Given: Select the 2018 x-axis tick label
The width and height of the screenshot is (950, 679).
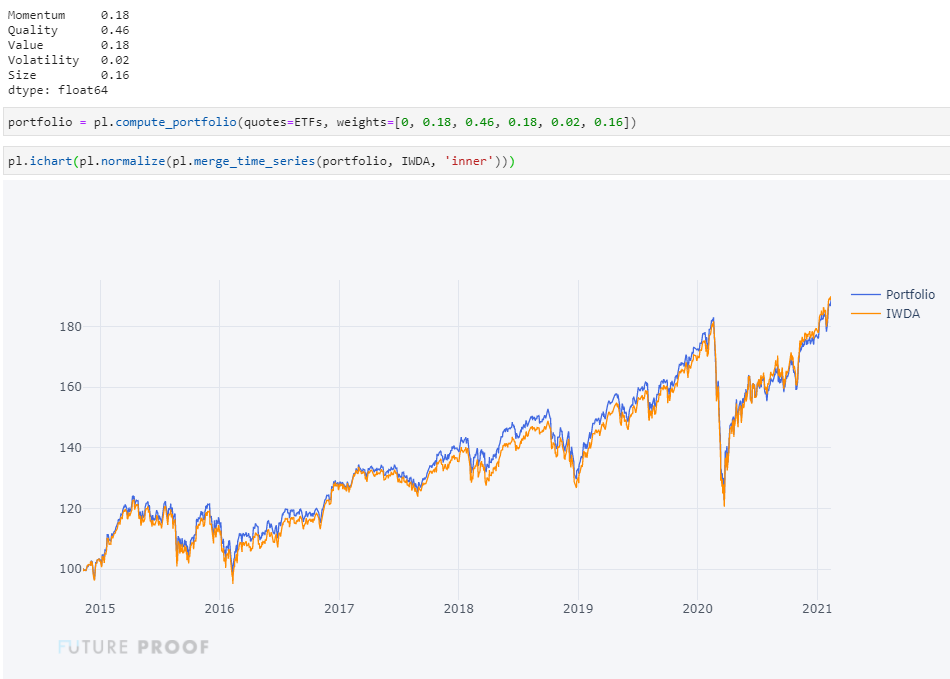Looking at the screenshot, I should (458, 608).
